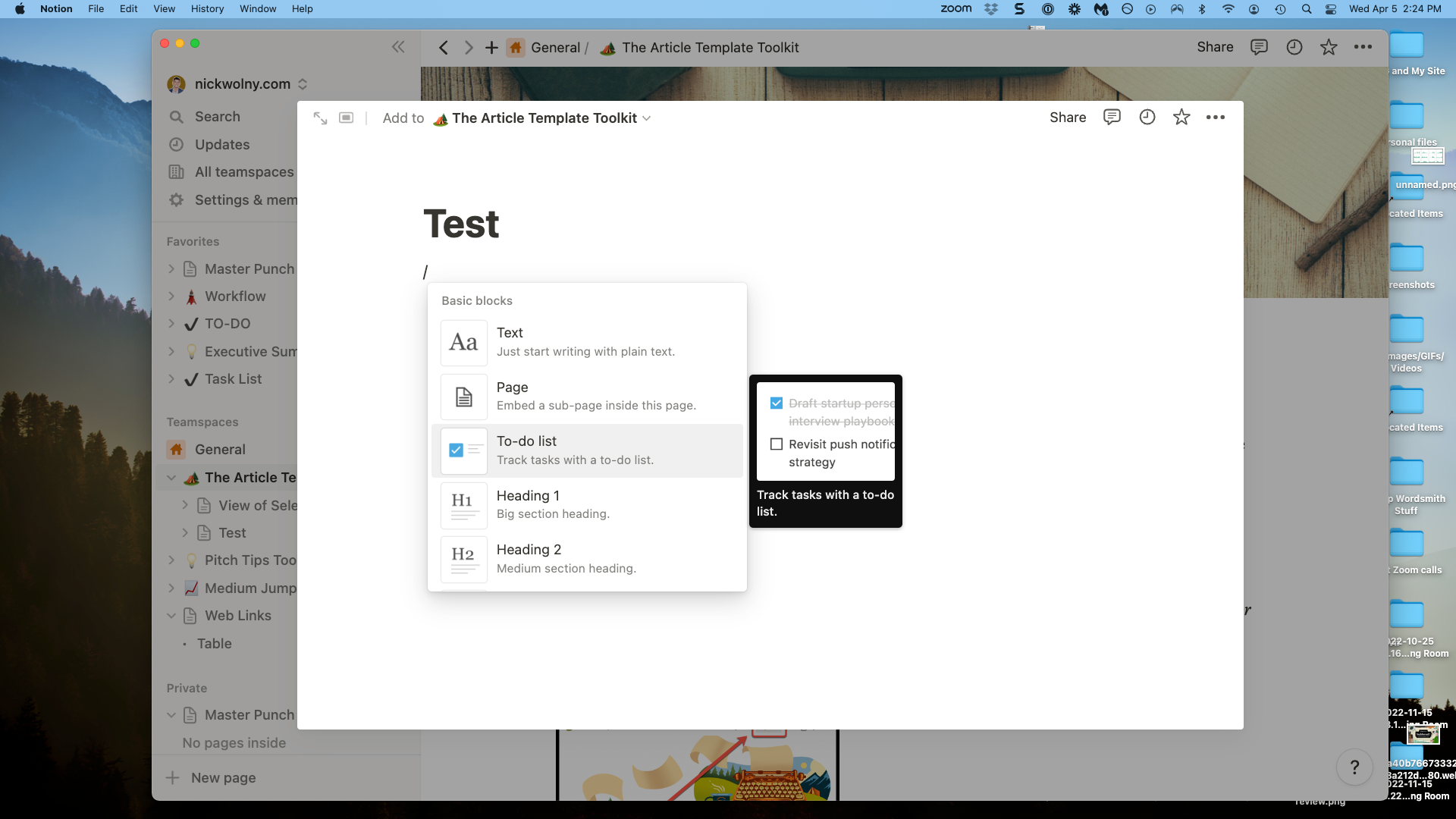Switch workspace via nickwolny.com selector
This screenshot has width=1456, height=819.
pyautogui.click(x=242, y=84)
